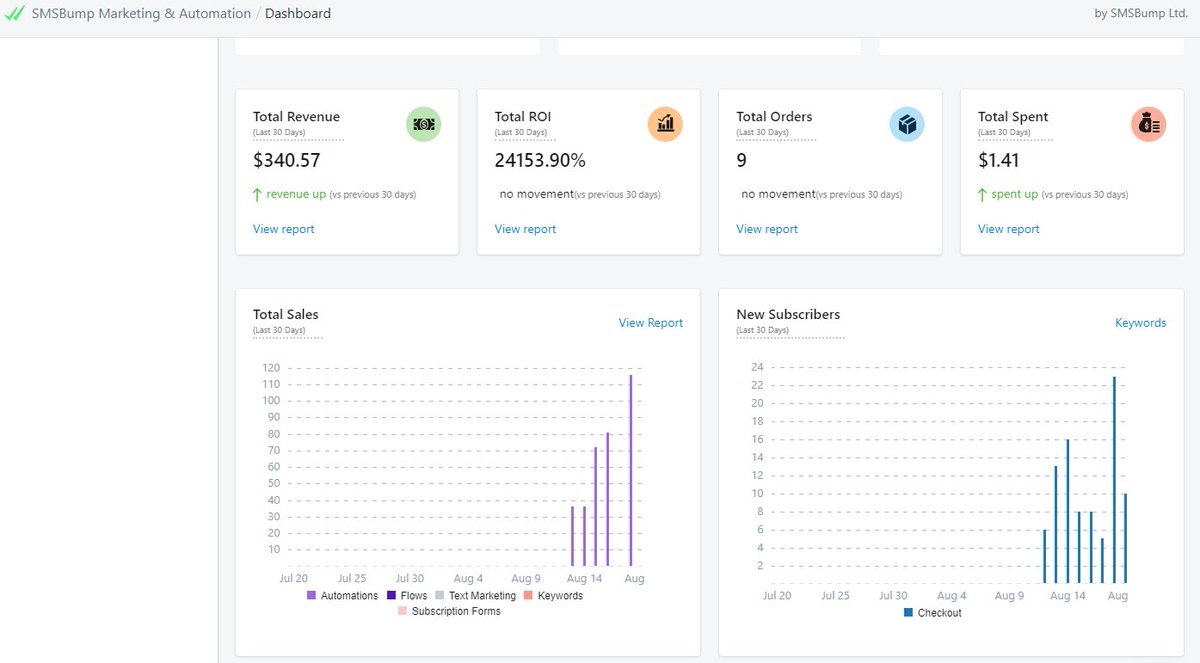Click the Total ROI card title

pyautogui.click(x=523, y=117)
